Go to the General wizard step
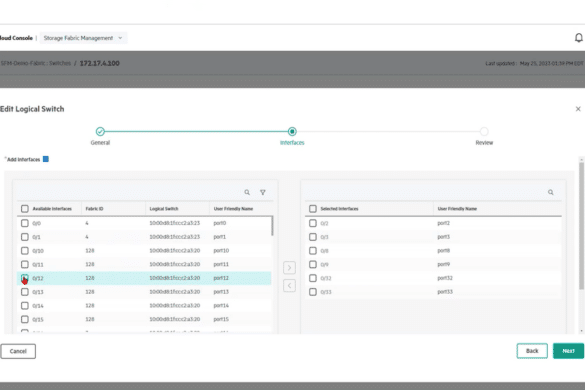Viewport: 585px width, 390px height. (x=100, y=131)
